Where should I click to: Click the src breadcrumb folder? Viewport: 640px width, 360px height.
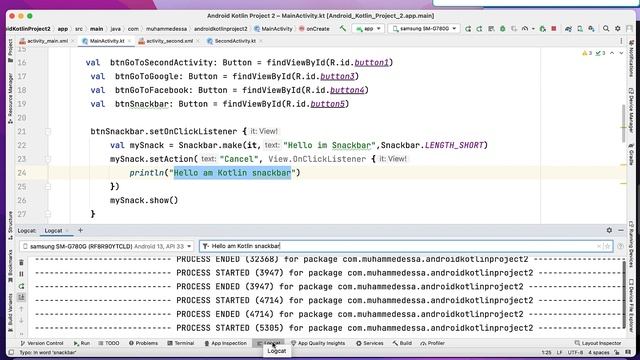(79, 29)
